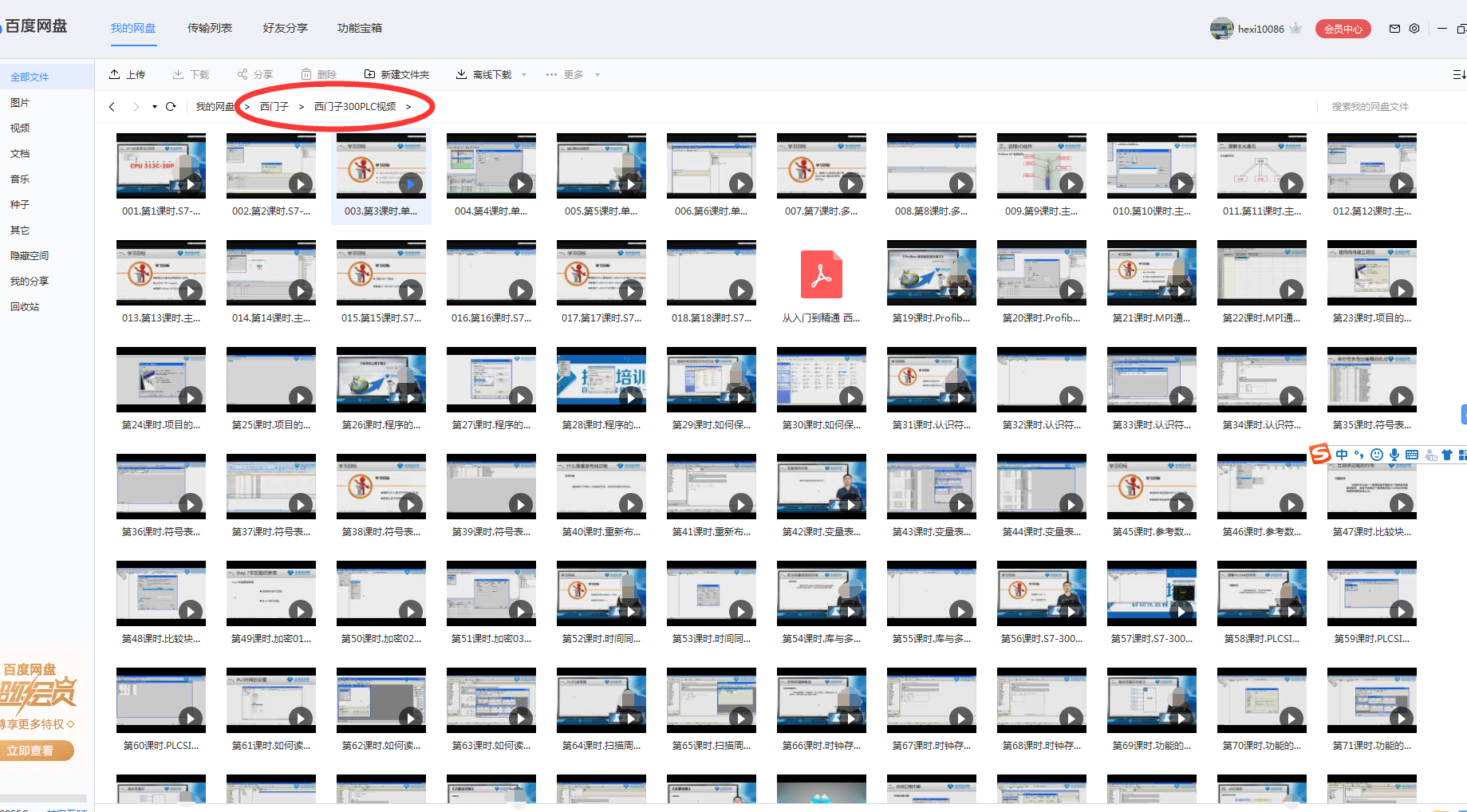The image size is (1467, 812).
Task: Open the Sogou skin shirt icon
Action: (x=1447, y=455)
